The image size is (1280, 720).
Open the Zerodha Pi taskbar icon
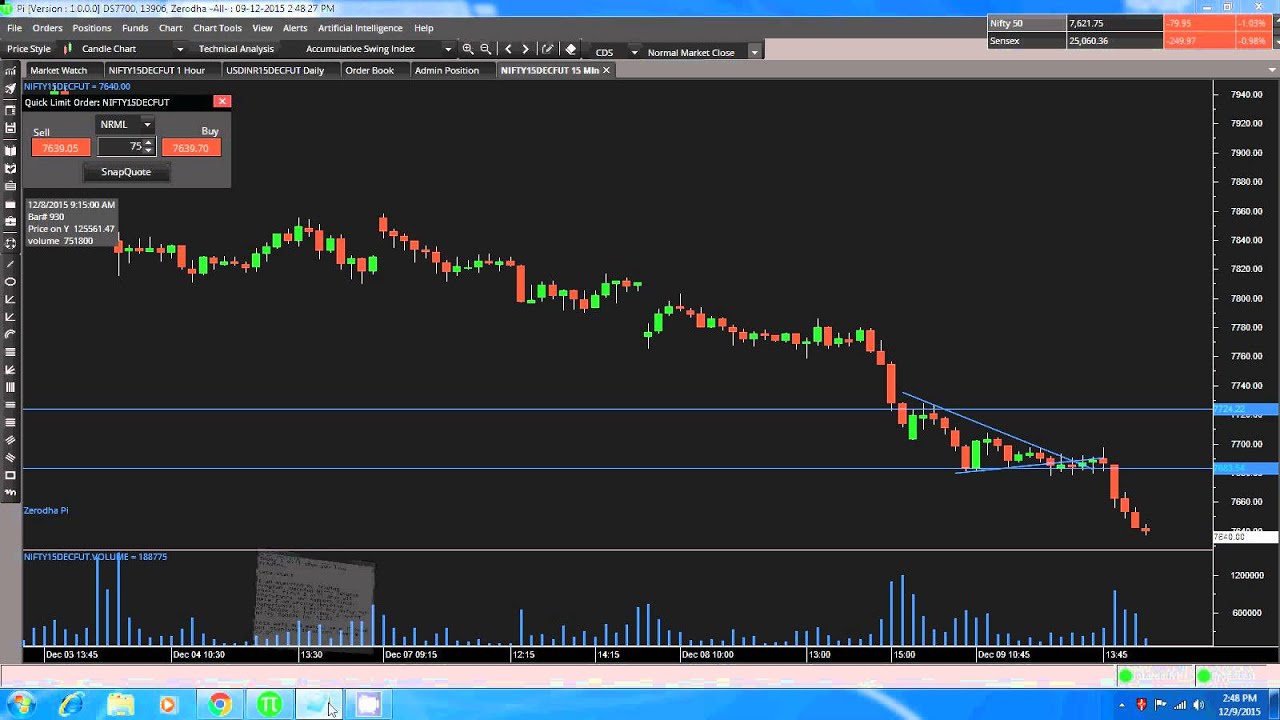pyautogui.click(x=269, y=704)
